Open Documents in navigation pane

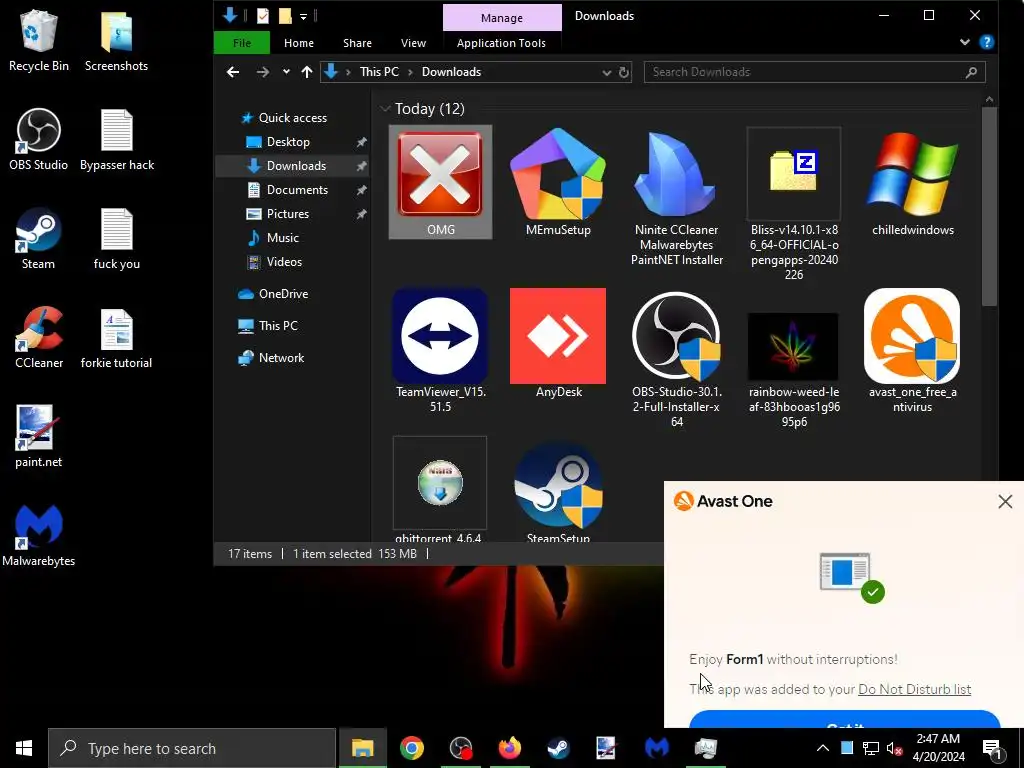pyautogui.click(x=297, y=190)
